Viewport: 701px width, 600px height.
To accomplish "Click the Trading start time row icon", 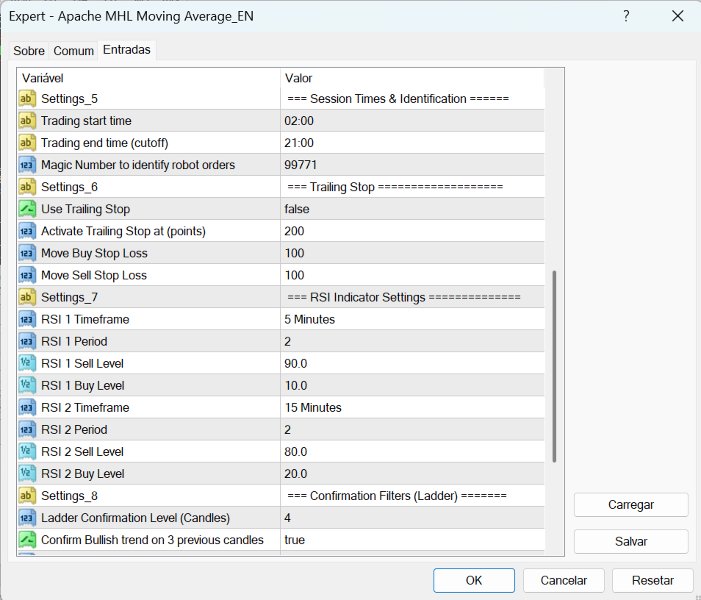I will 27,121.
